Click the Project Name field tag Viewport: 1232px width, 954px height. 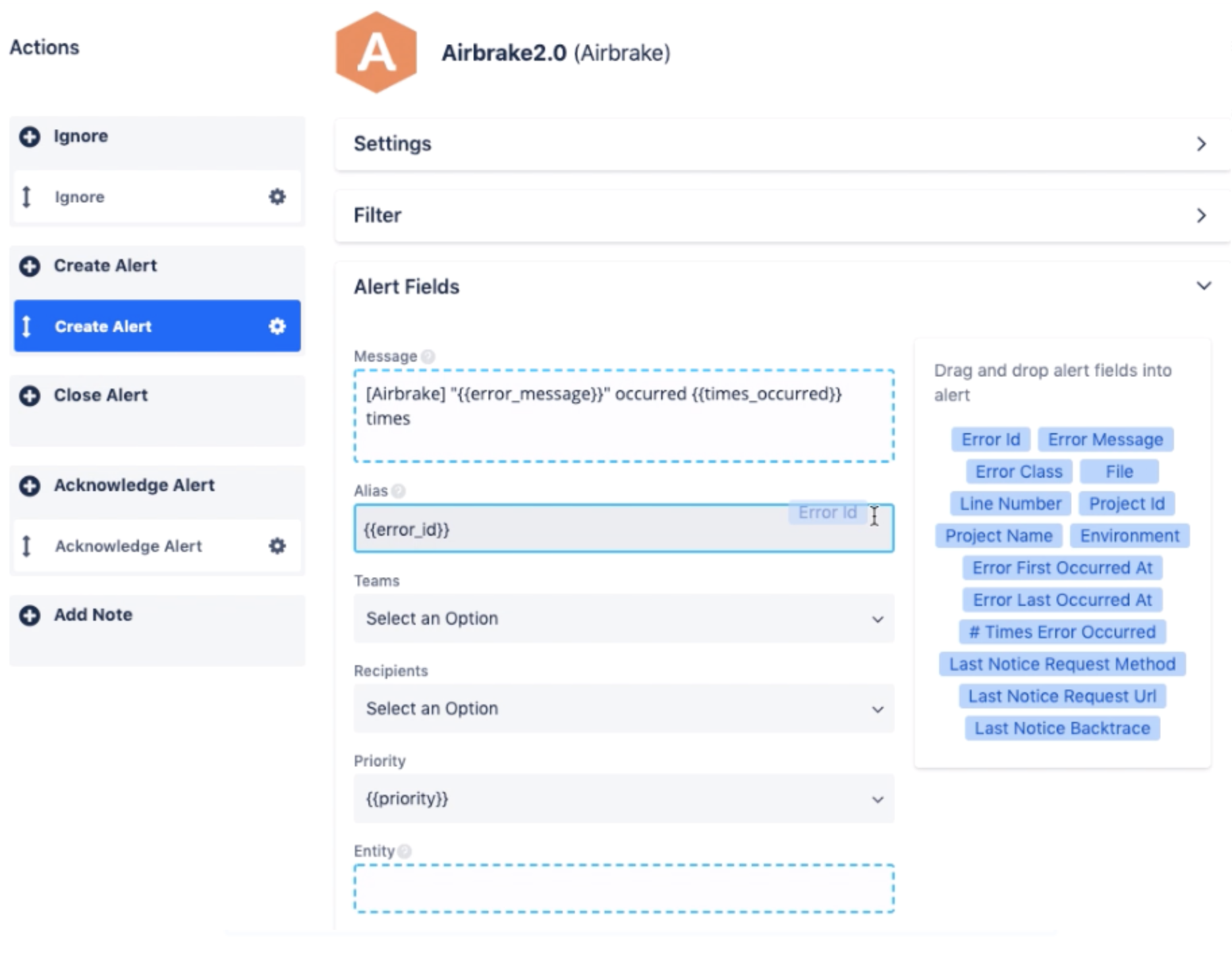point(999,536)
